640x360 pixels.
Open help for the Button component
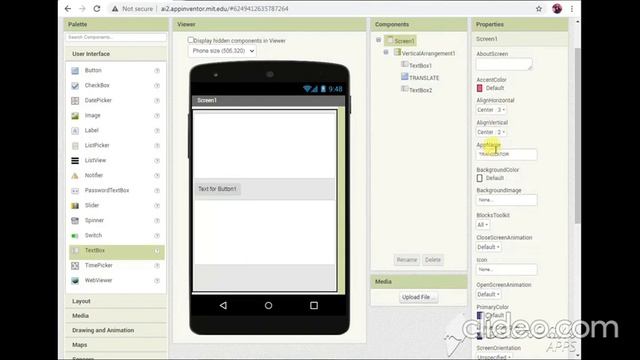pyautogui.click(x=157, y=71)
